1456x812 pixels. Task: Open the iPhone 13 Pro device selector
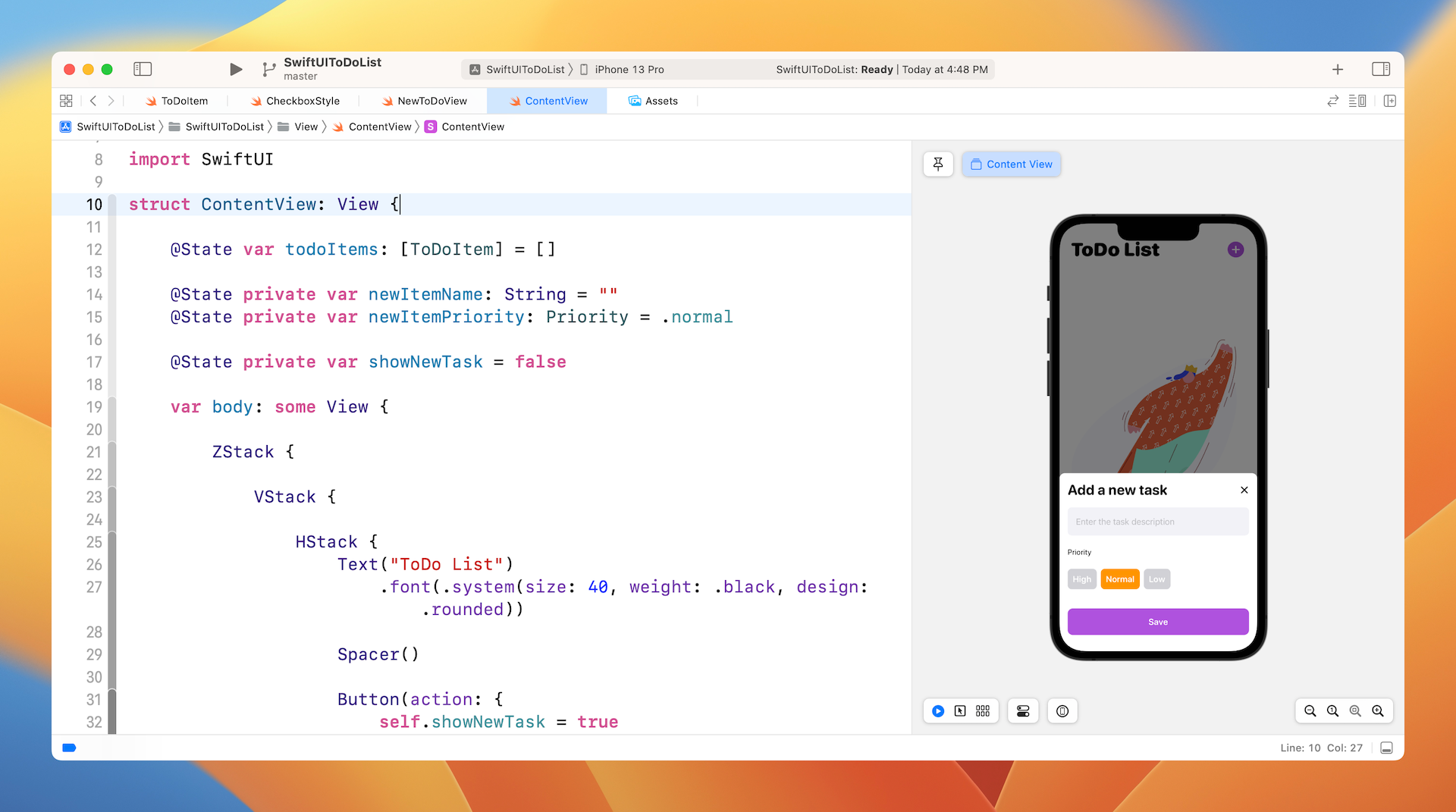(628, 70)
